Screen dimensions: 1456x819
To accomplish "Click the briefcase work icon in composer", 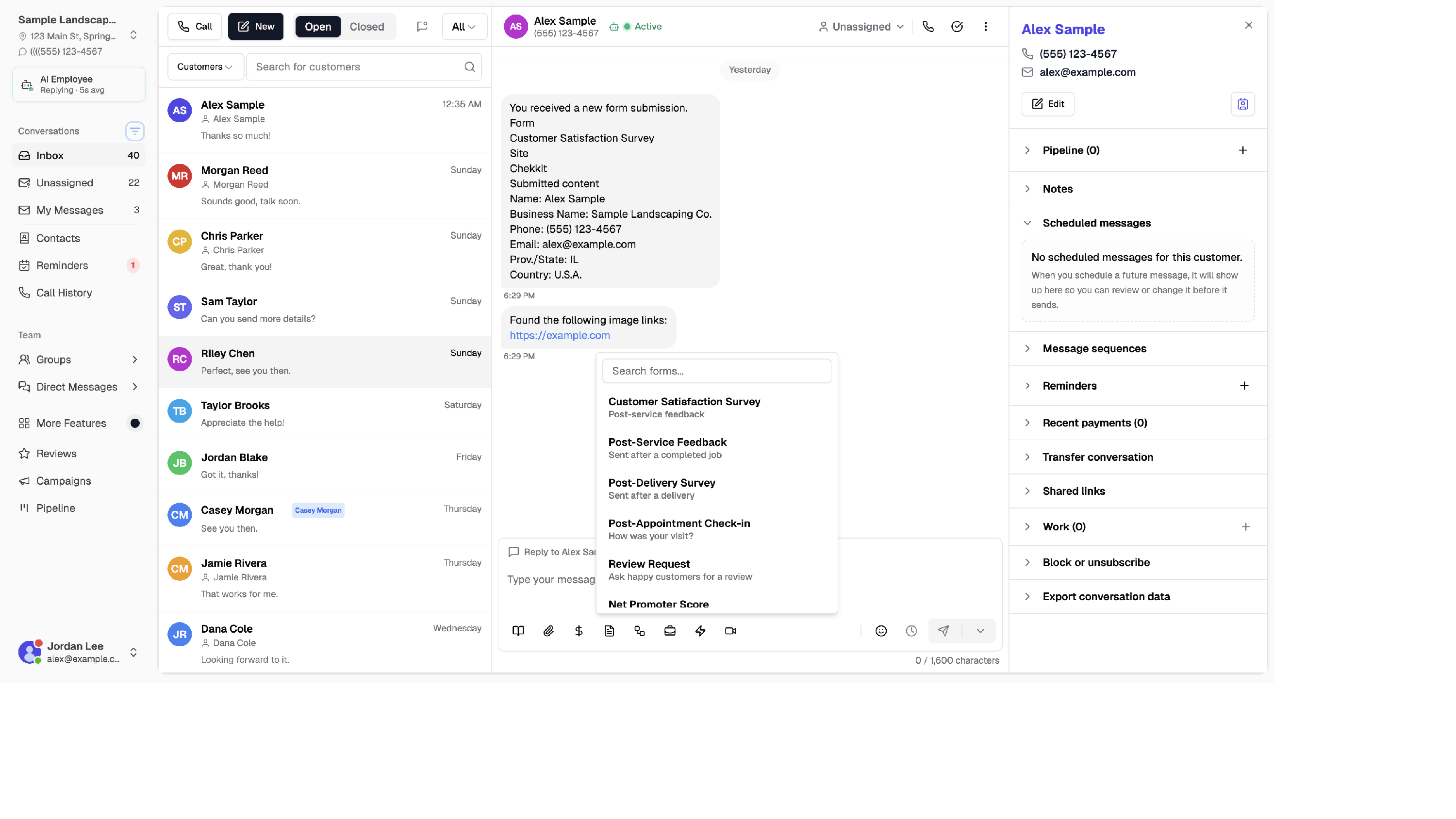I will tap(670, 631).
